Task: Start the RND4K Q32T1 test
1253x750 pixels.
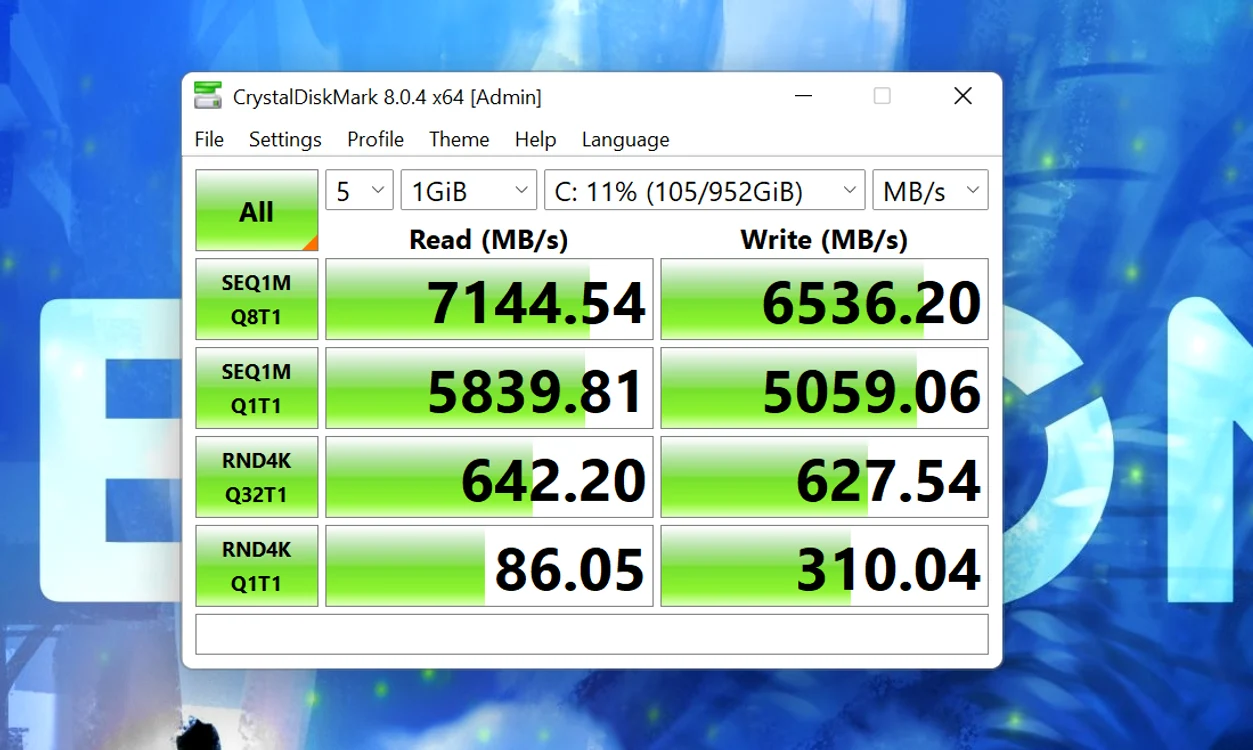Action: [x=257, y=477]
